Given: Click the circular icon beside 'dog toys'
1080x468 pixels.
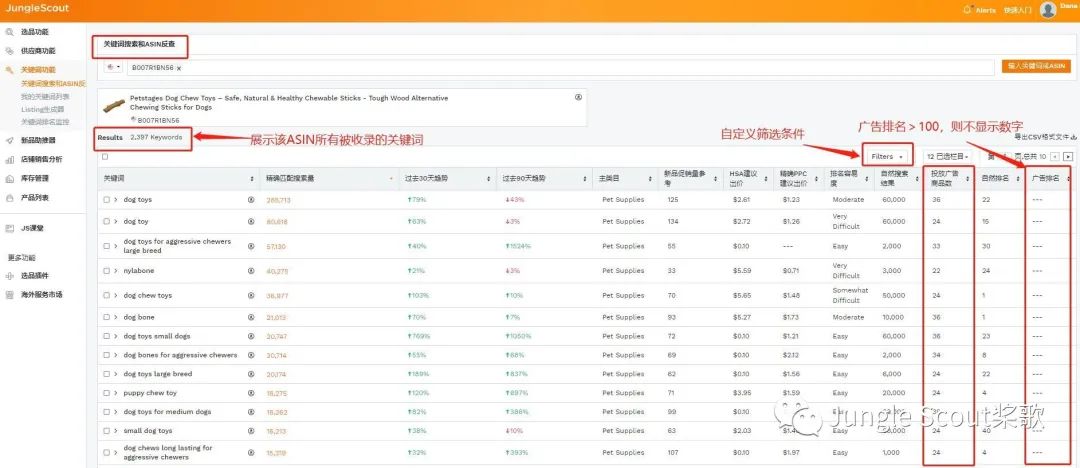Looking at the screenshot, I should click(x=251, y=199).
